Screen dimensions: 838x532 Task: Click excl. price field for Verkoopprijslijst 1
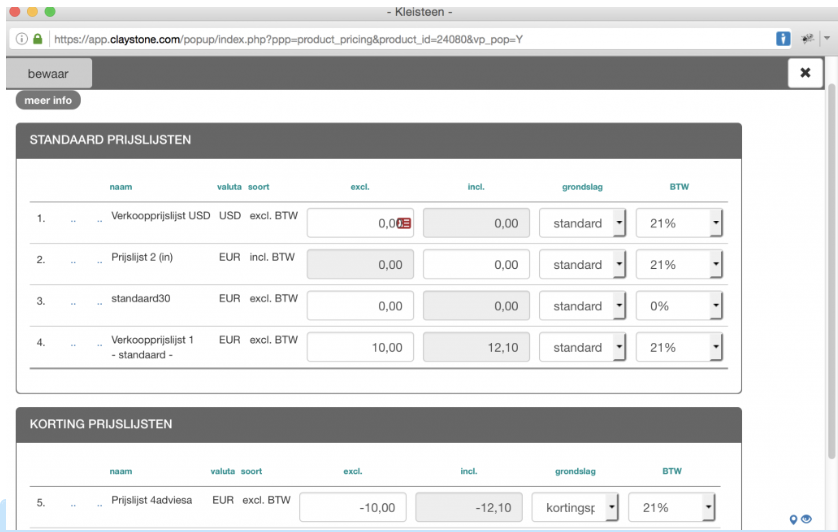[x=360, y=348]
